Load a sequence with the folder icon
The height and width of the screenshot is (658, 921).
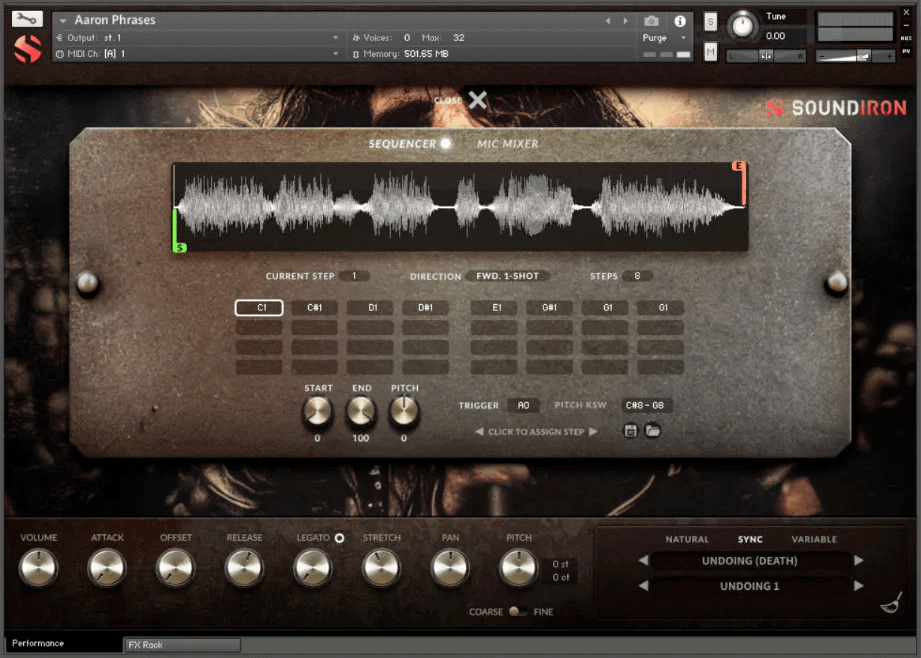[652, 431]
